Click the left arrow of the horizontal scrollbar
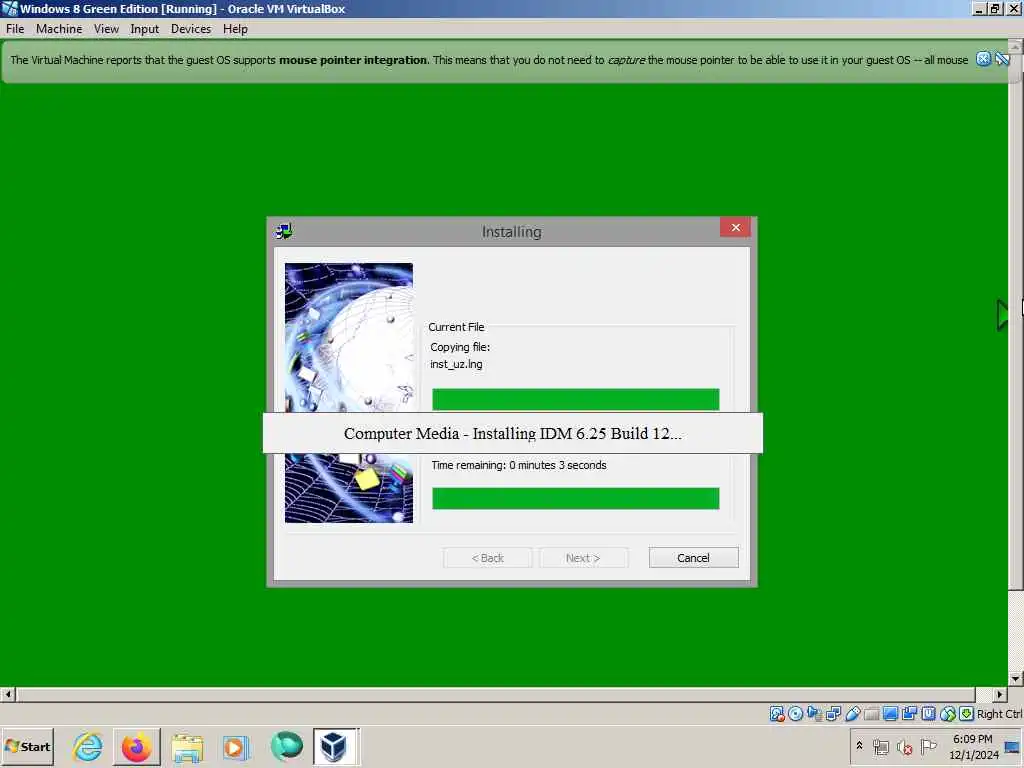 pos(8,694)
